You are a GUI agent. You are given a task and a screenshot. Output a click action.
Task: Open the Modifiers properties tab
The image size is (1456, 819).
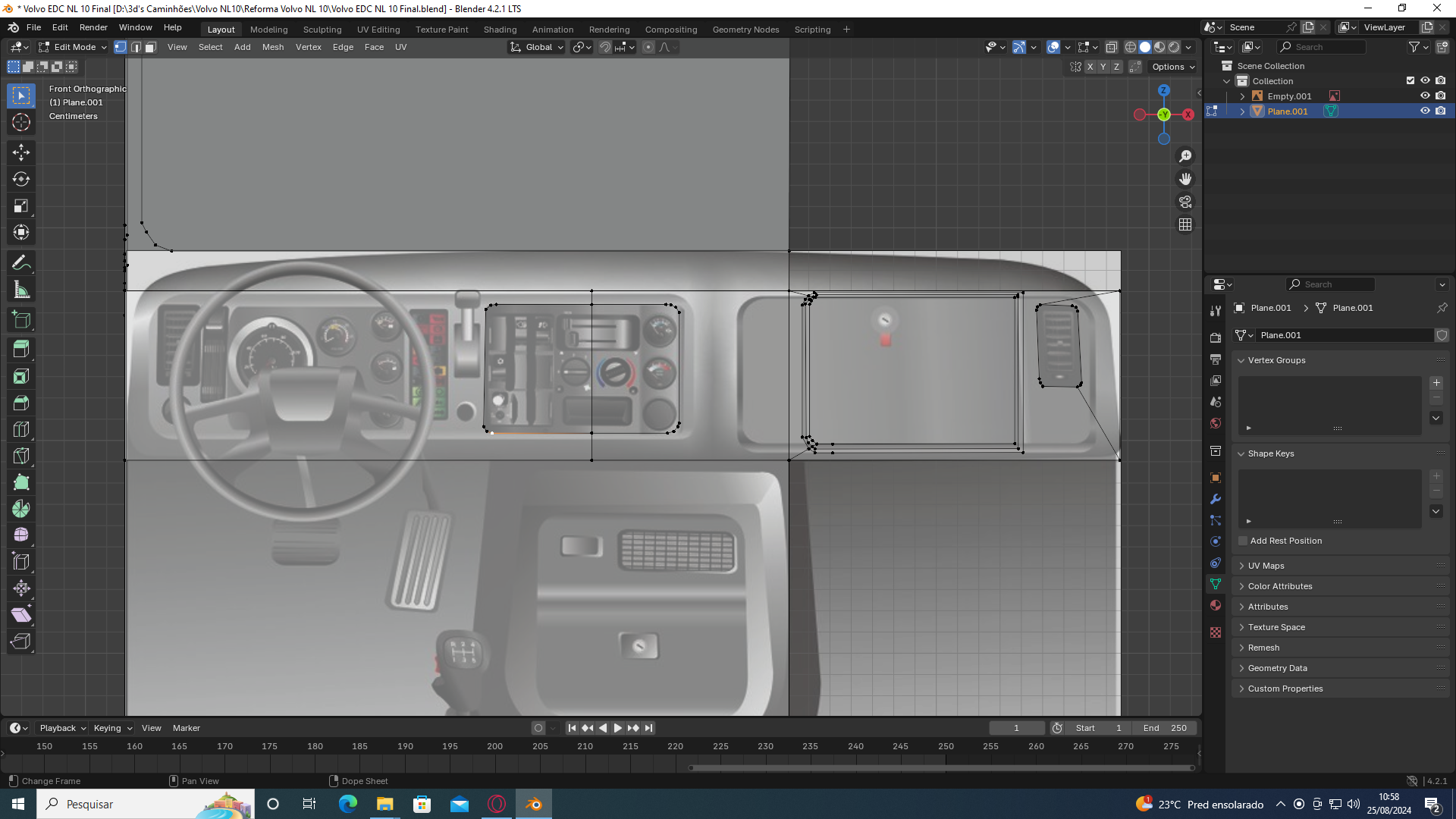(1216, 499)
